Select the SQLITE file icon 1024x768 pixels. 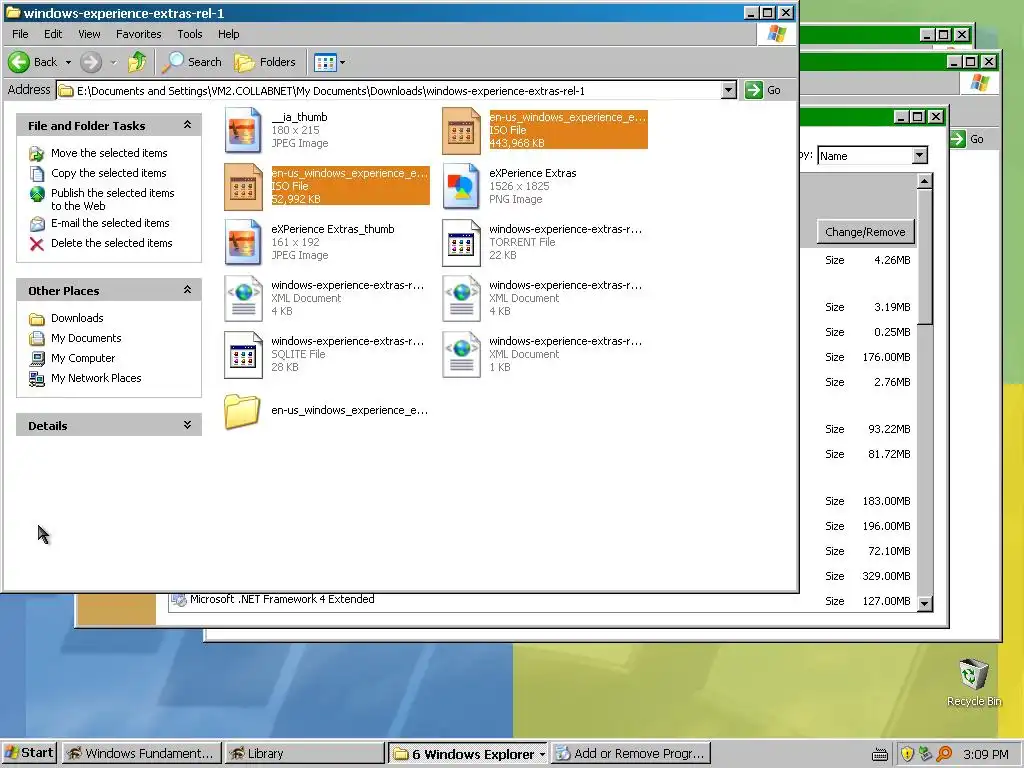(243, 355)
